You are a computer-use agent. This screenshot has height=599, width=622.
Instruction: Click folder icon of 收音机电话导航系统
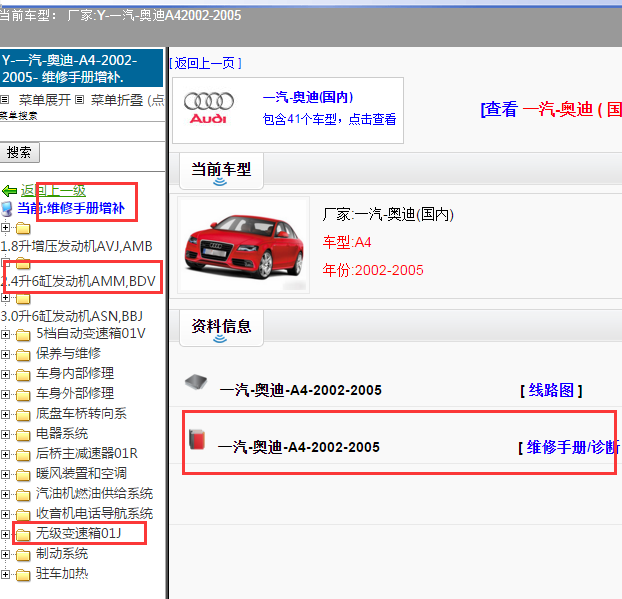pyautogui.click(x=23, y=515)
